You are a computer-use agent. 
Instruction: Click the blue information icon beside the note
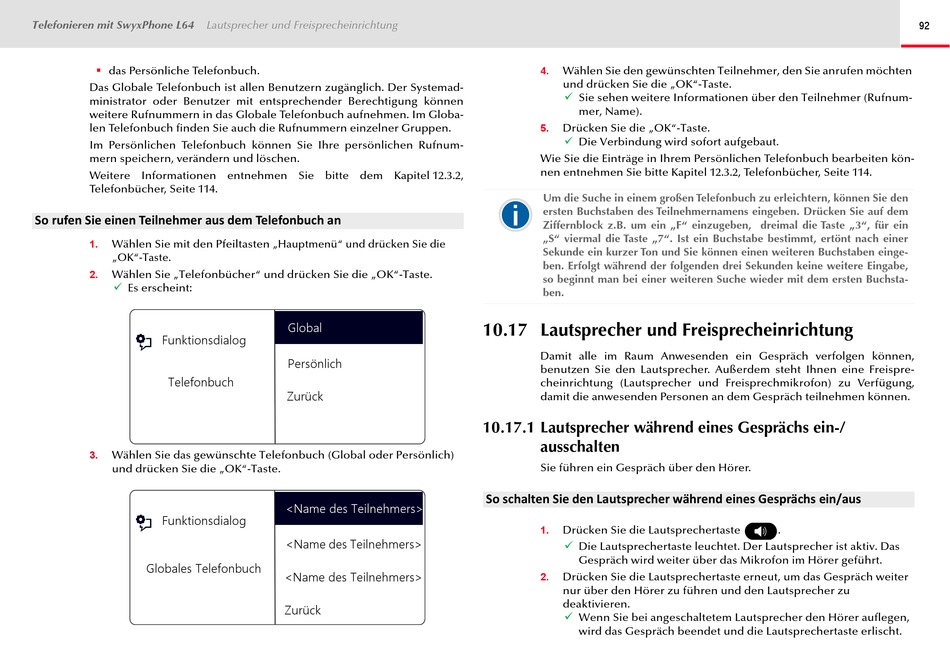click(x=515, y=215)
